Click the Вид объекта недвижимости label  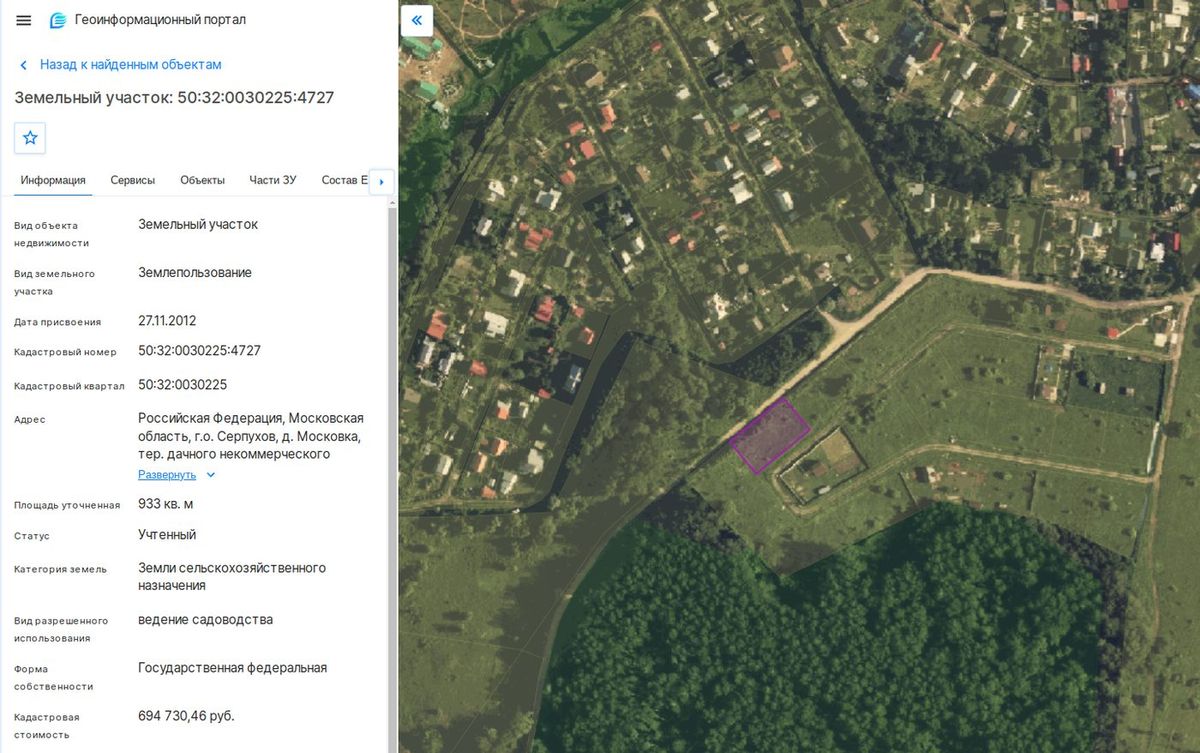[52, 234]
